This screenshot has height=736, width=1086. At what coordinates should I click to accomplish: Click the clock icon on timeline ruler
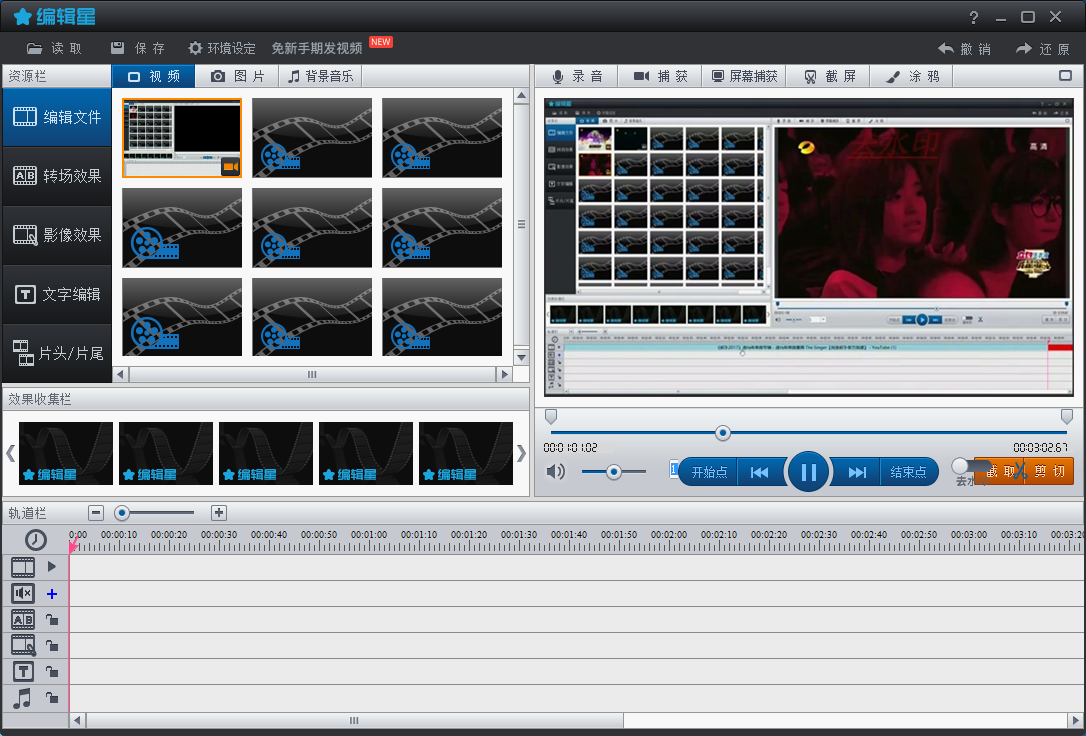click(x=36, y=540)
